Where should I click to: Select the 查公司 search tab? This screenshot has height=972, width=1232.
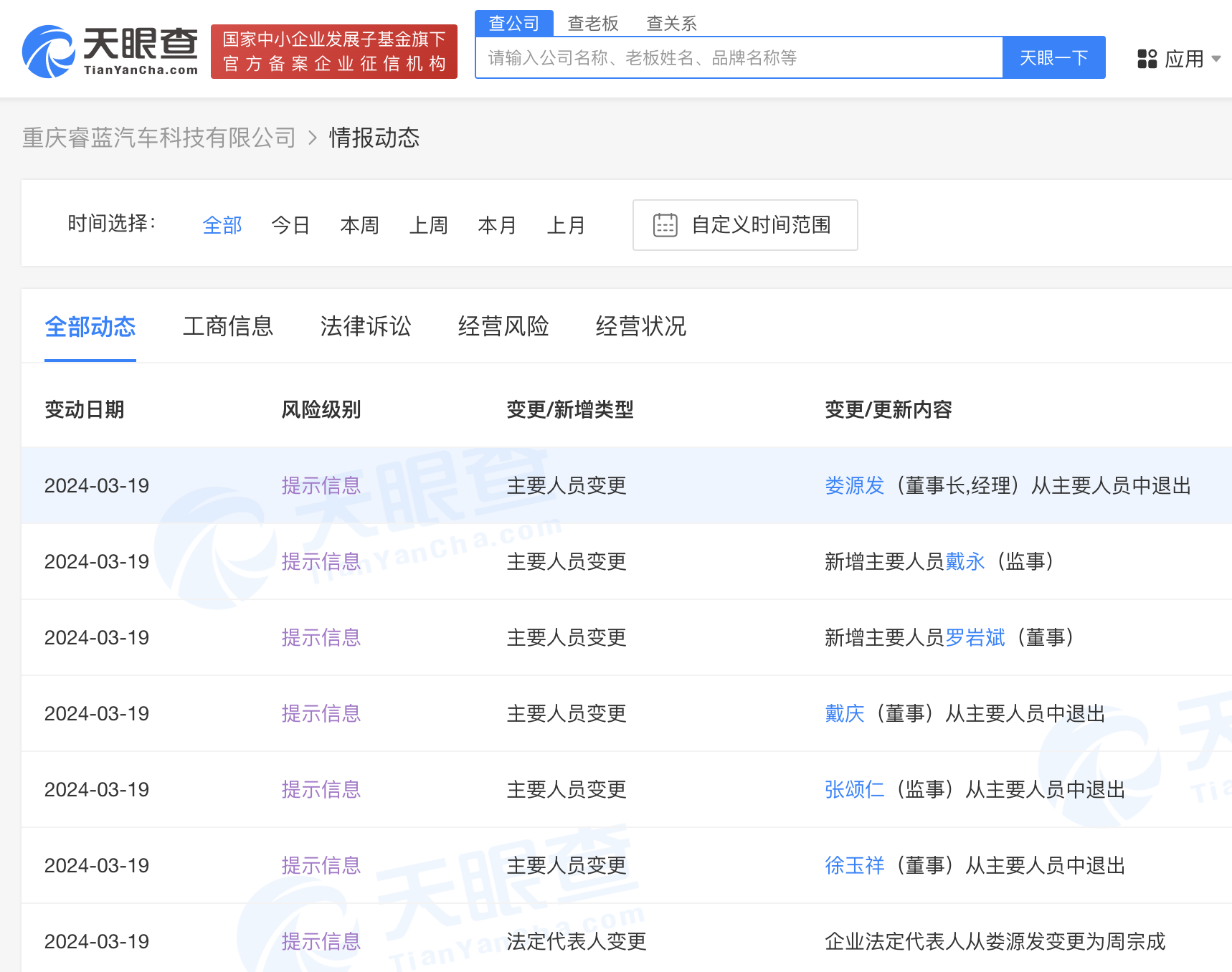513,24
